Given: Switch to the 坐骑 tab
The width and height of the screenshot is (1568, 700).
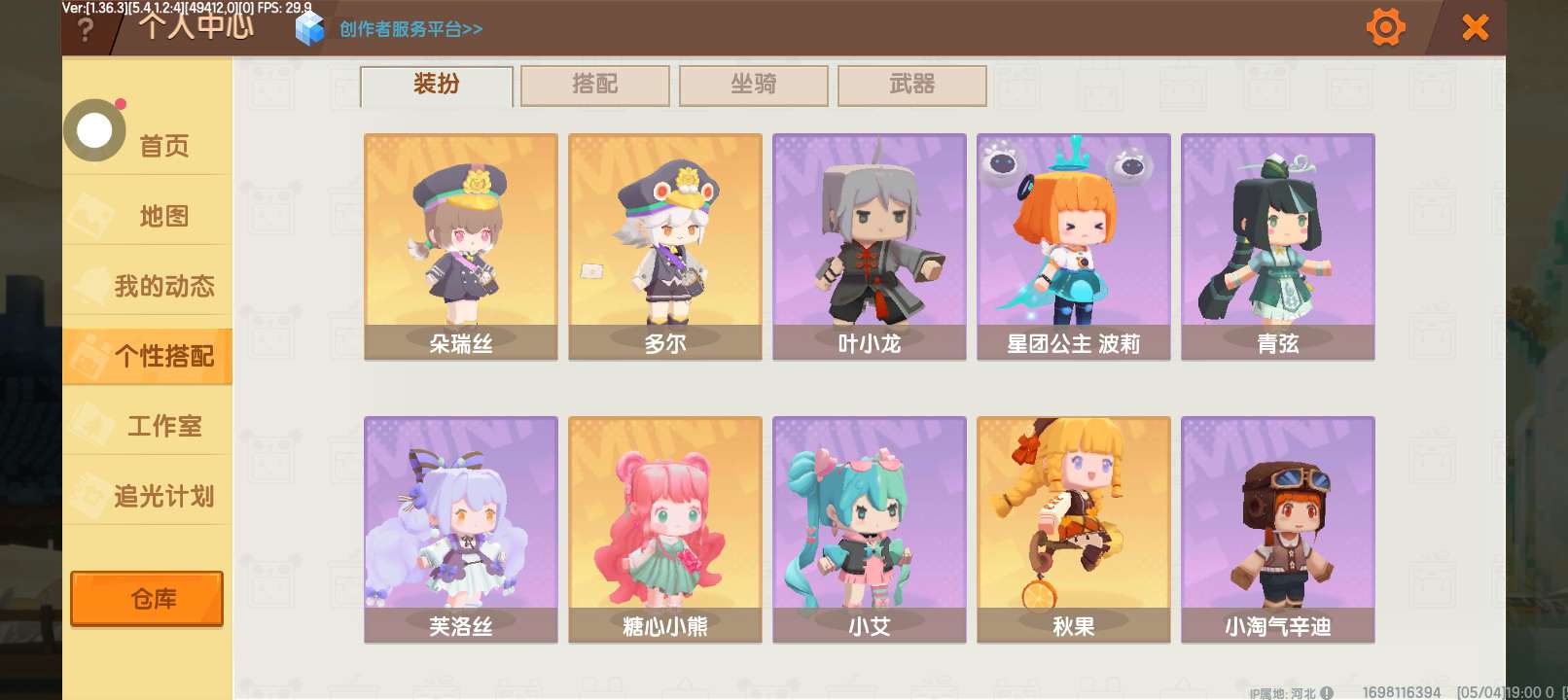Looking at the screenshot, I should click(x=754, y=86).
